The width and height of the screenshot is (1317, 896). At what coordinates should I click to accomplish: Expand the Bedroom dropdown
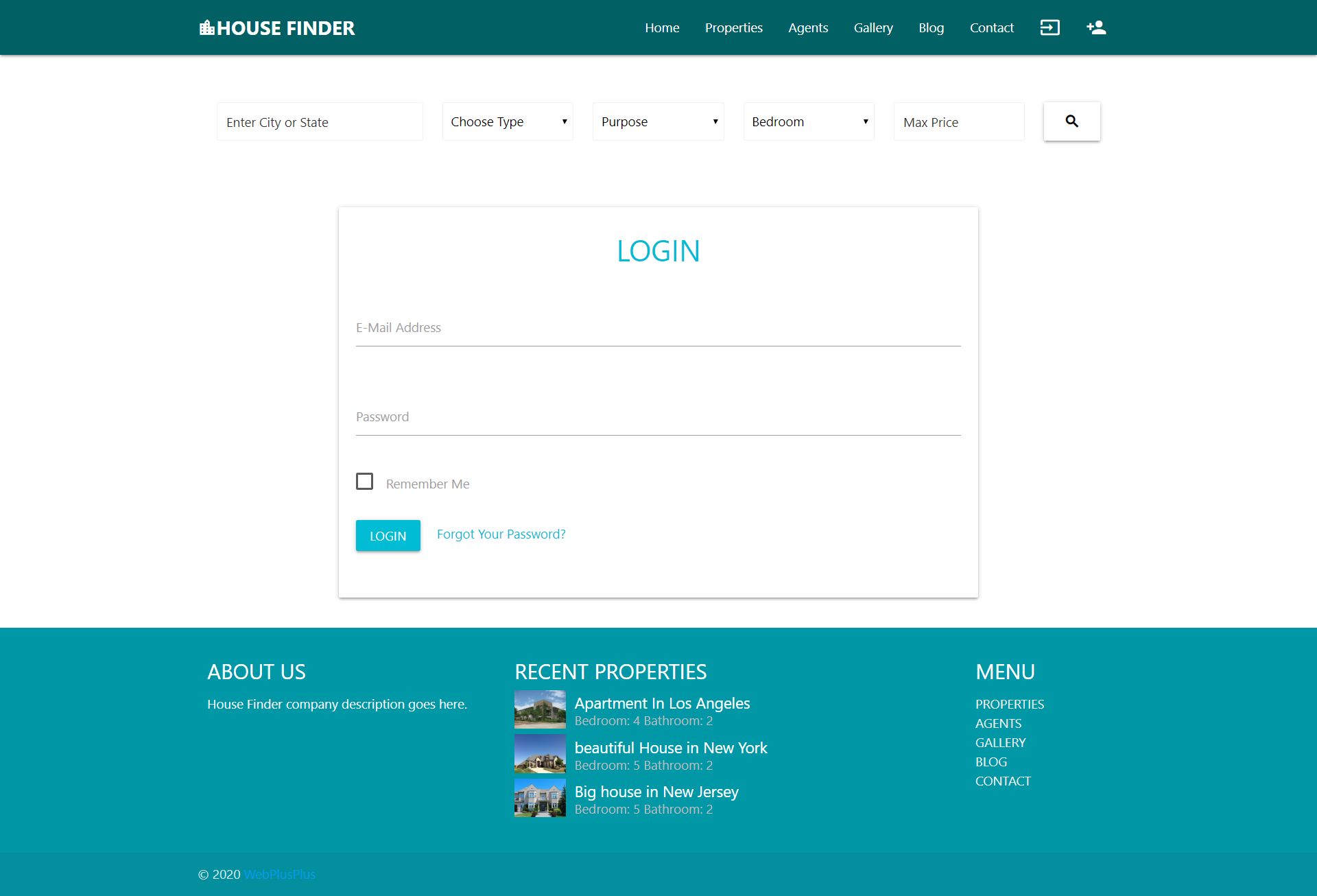pyautogui.click(x=808, y=121)
